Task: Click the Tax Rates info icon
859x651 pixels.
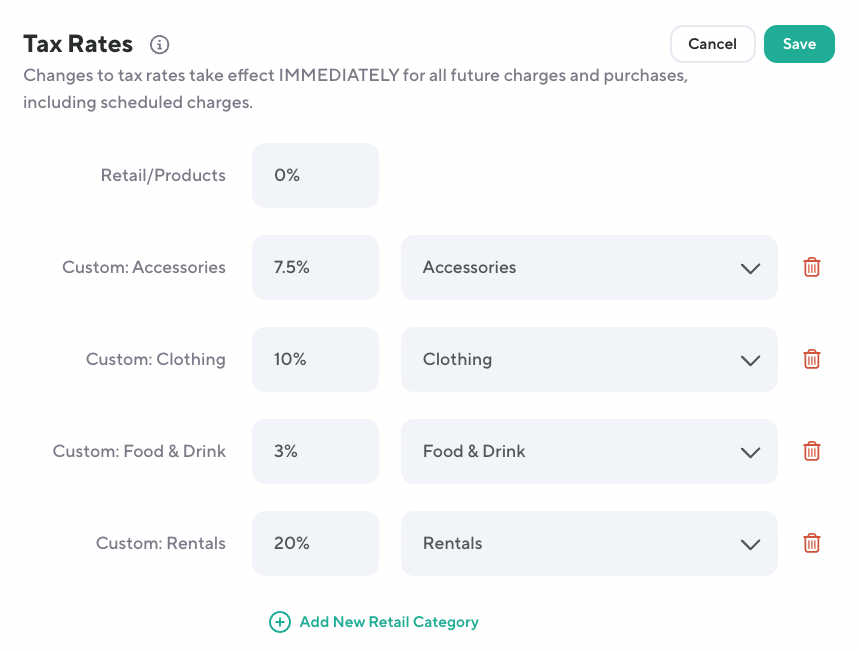Action: pos(160,45)
